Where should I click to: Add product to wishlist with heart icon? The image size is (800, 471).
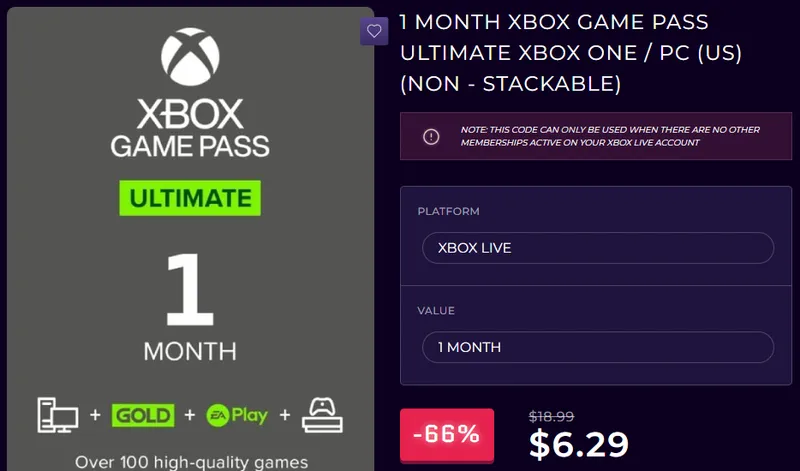[x=374, y=31]
